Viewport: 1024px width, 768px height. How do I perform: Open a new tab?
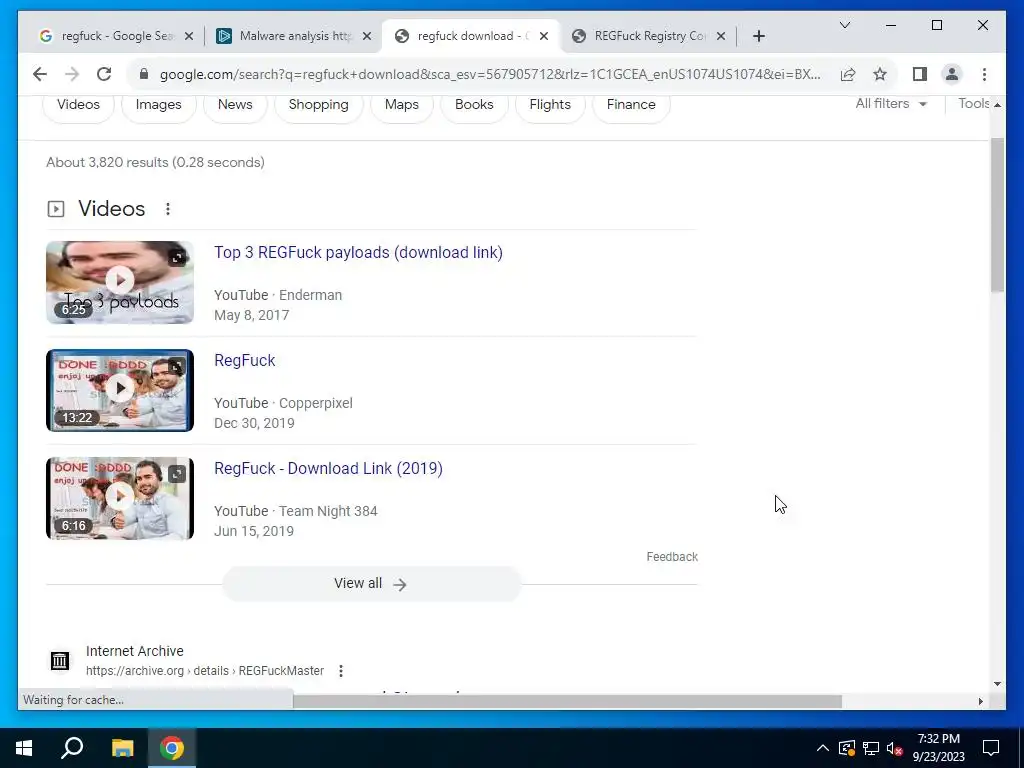[758, 36]
